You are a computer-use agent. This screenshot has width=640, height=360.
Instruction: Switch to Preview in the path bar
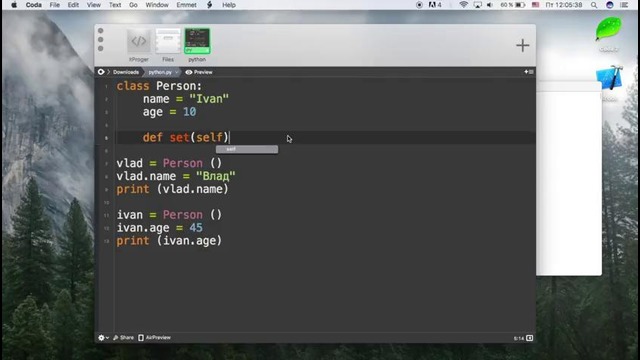pyautogui.click(x=199, y=72)
